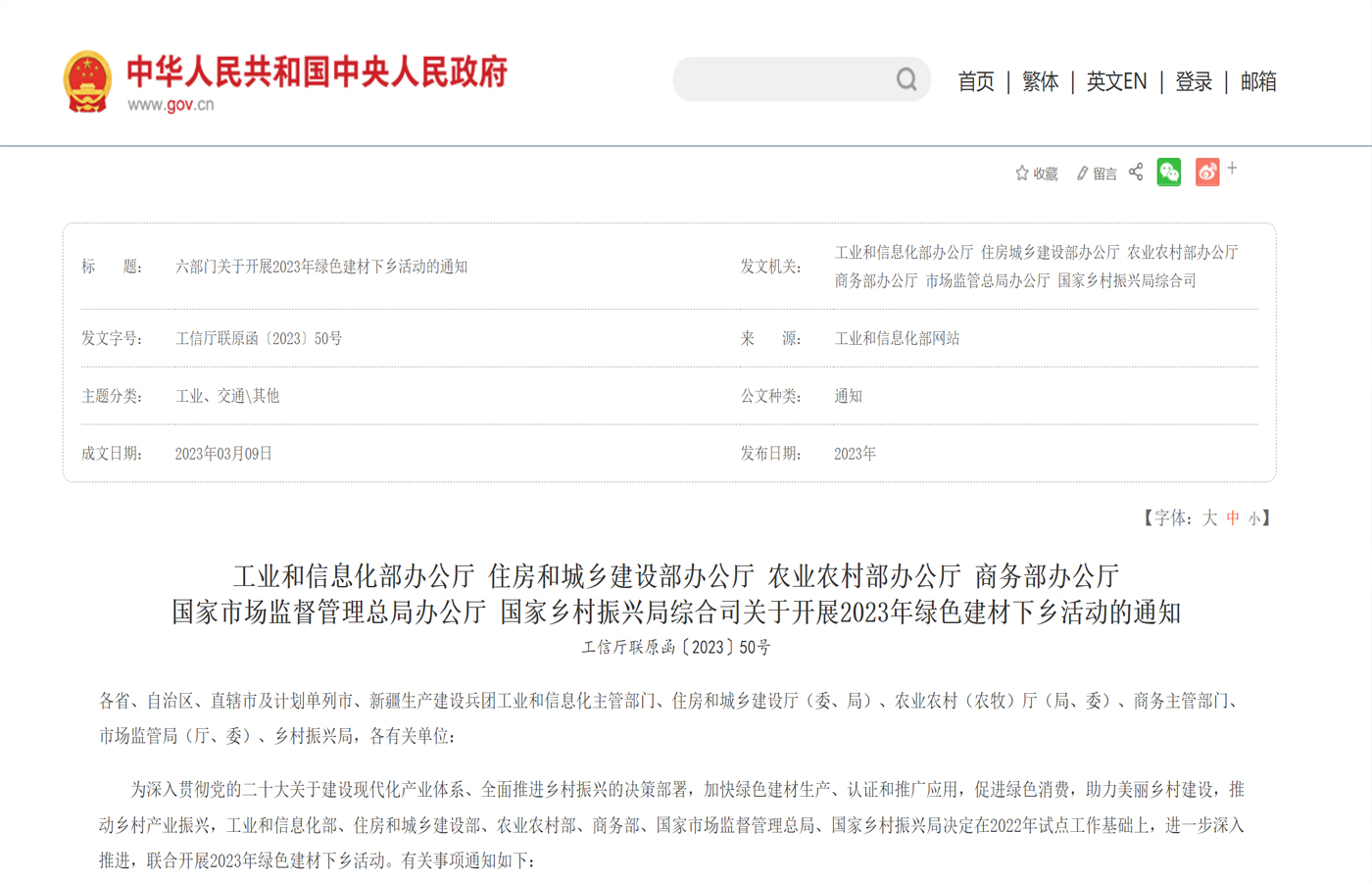Click the source 工业和信息化部网站
This screenshot has width=1372, height=882.
(x=897, y=338)
